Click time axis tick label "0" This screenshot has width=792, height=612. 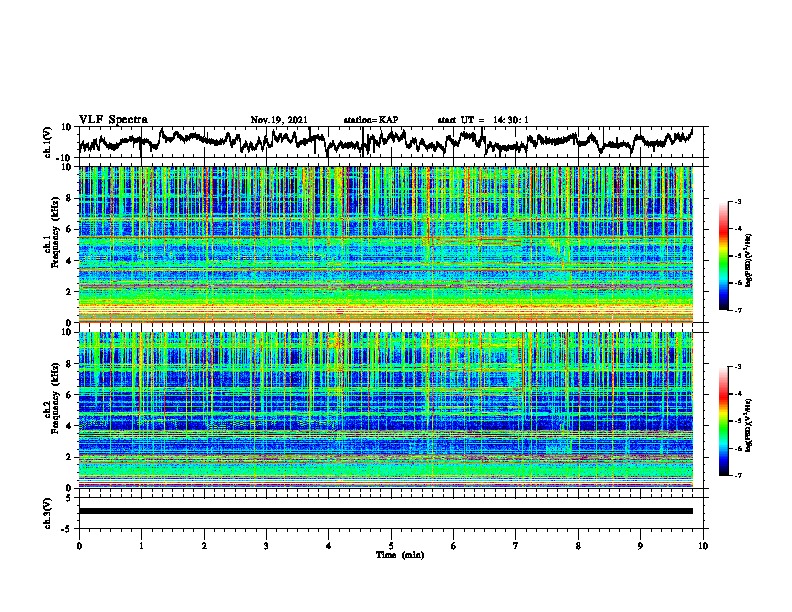pos(79,546)
